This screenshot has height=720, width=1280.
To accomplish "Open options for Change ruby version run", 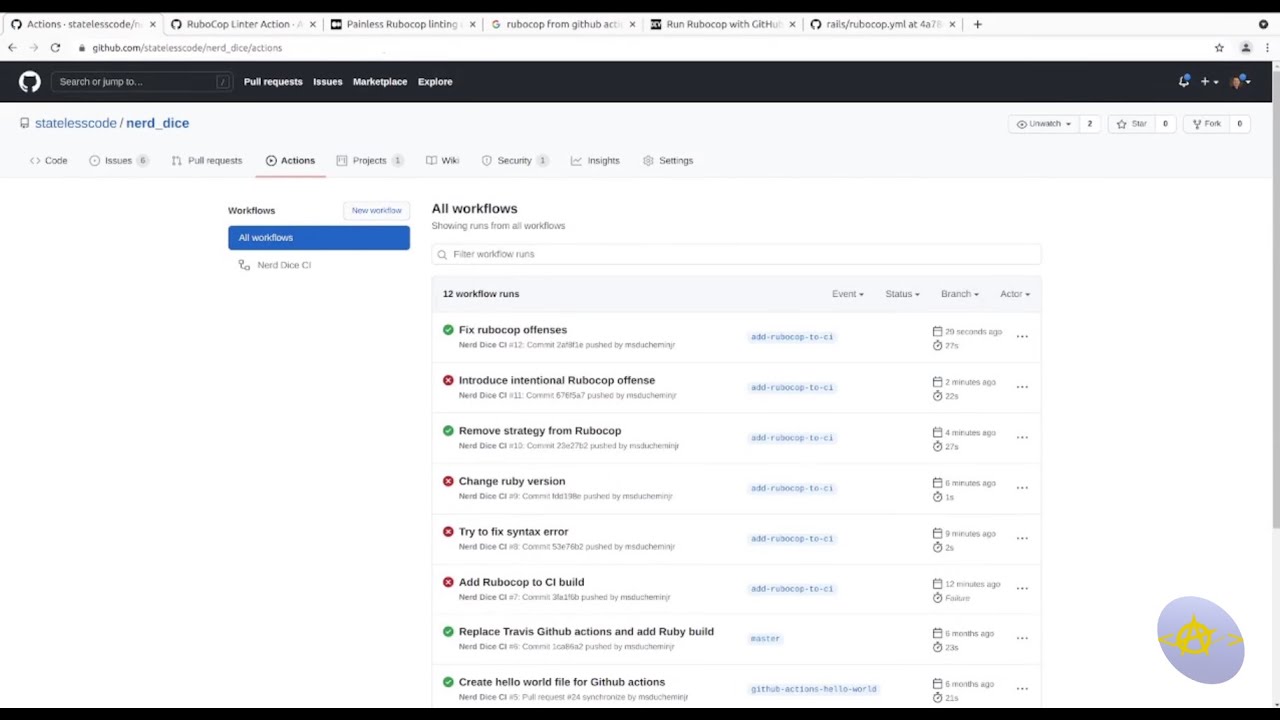I will [1022, 488].
